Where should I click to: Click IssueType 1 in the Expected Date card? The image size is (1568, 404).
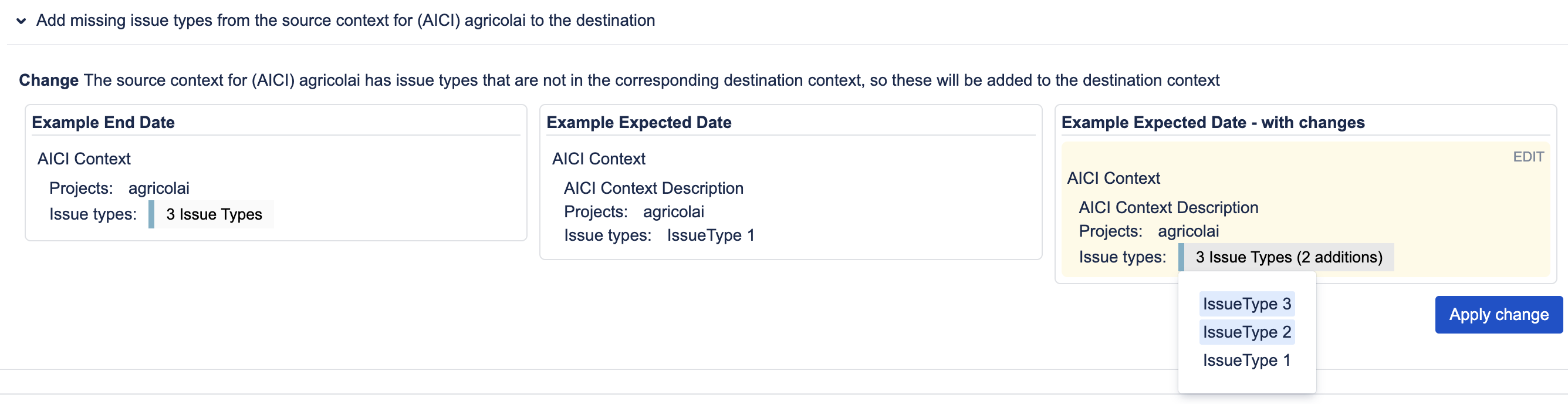710,235
